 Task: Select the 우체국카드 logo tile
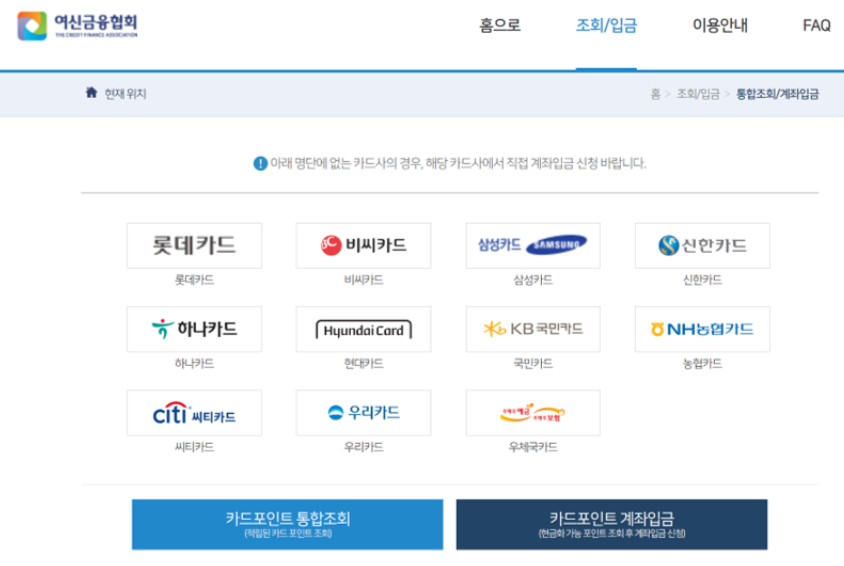pyautogui.click(x=533, y=413)
